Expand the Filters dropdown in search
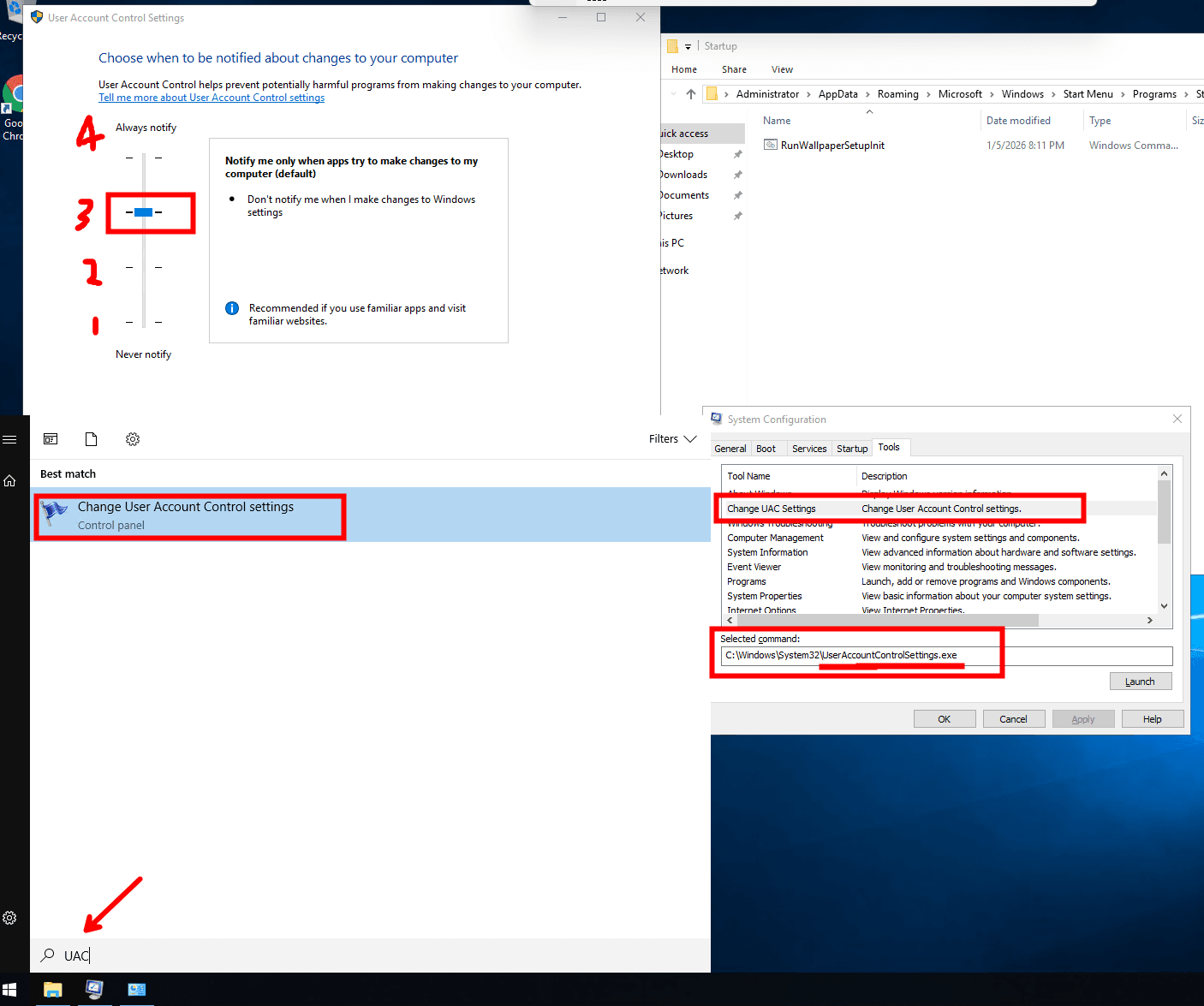Viewport: 1204px width, 1006px height. 672,439
